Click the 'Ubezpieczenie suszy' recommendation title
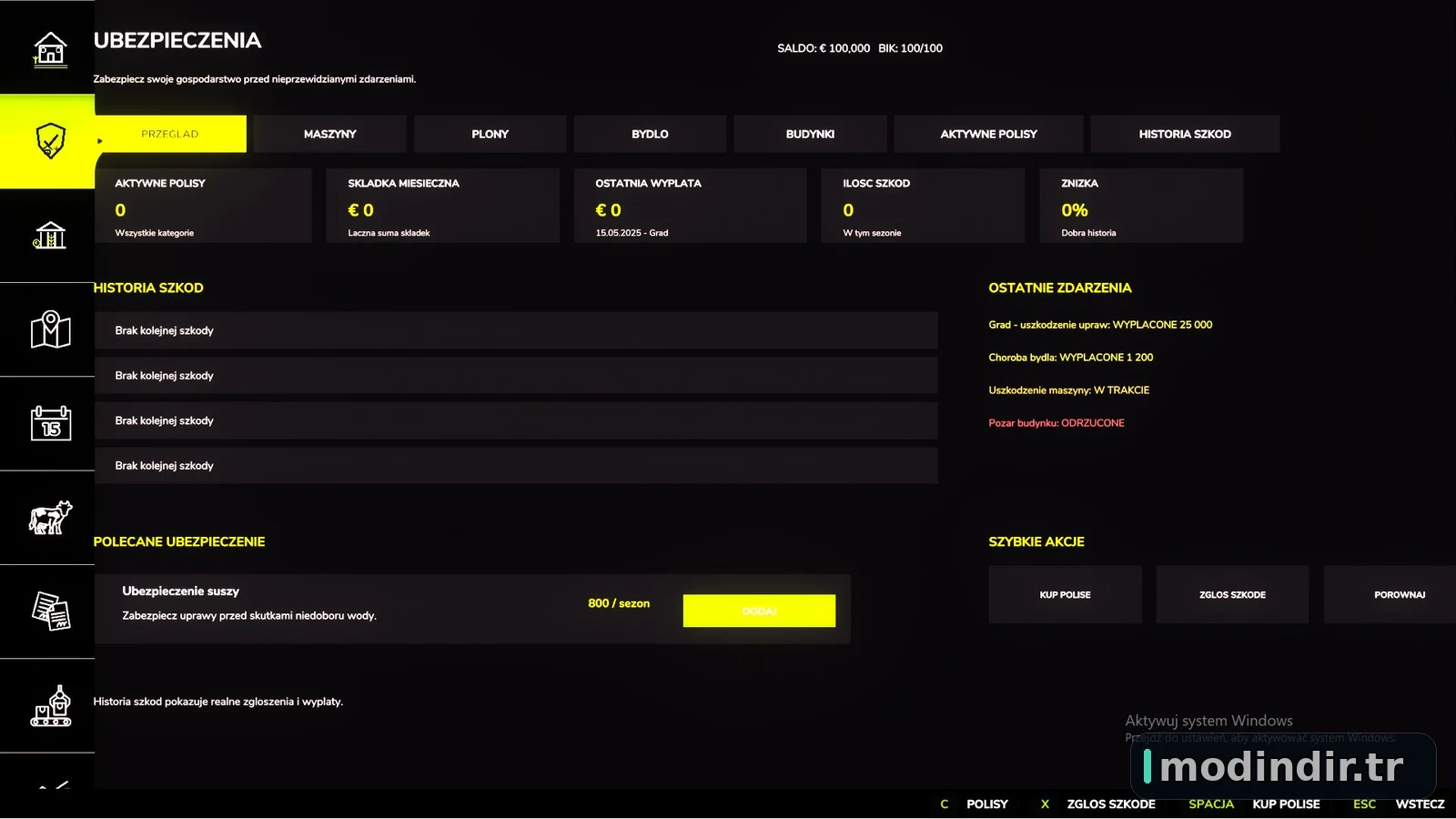The height and width of the screenshot is (819, 1456). point(181,591)
